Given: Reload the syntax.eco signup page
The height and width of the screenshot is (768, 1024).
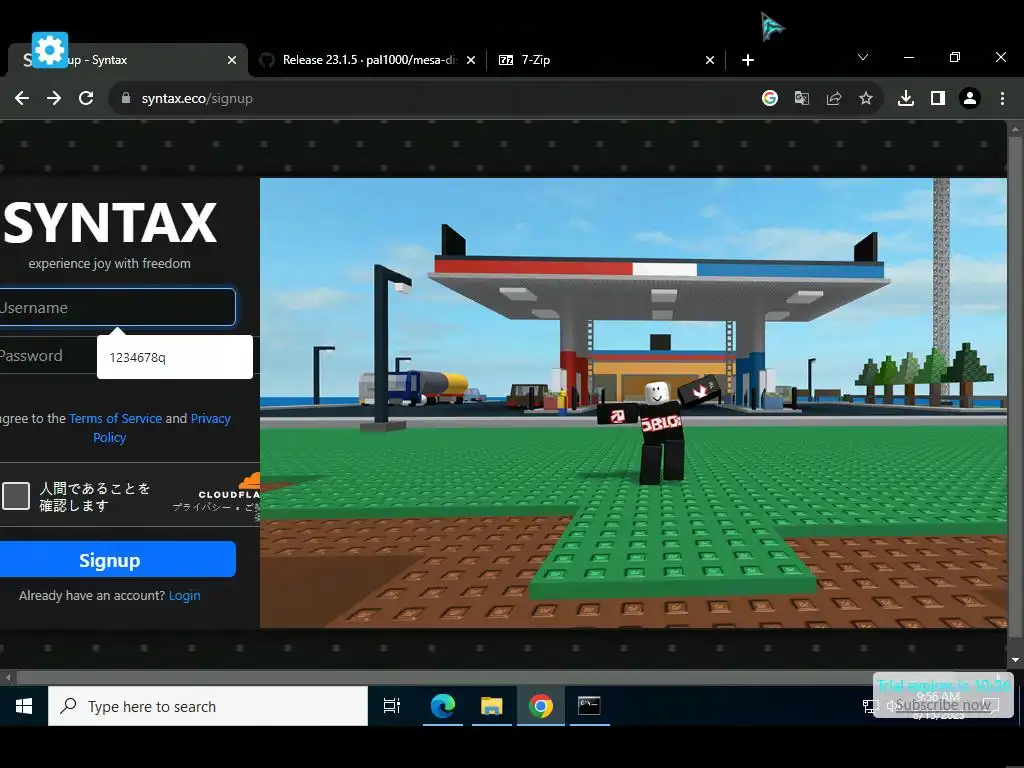Looking at the screenshot, I should 86,99.
